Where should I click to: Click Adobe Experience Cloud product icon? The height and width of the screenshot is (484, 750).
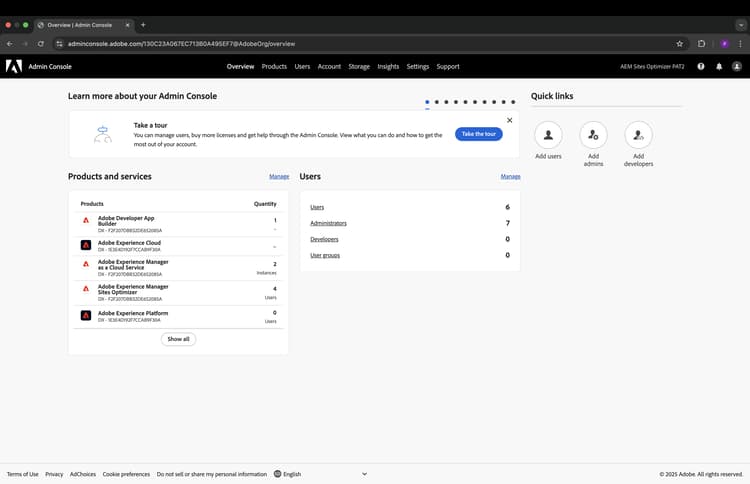[x=86, y=245]
